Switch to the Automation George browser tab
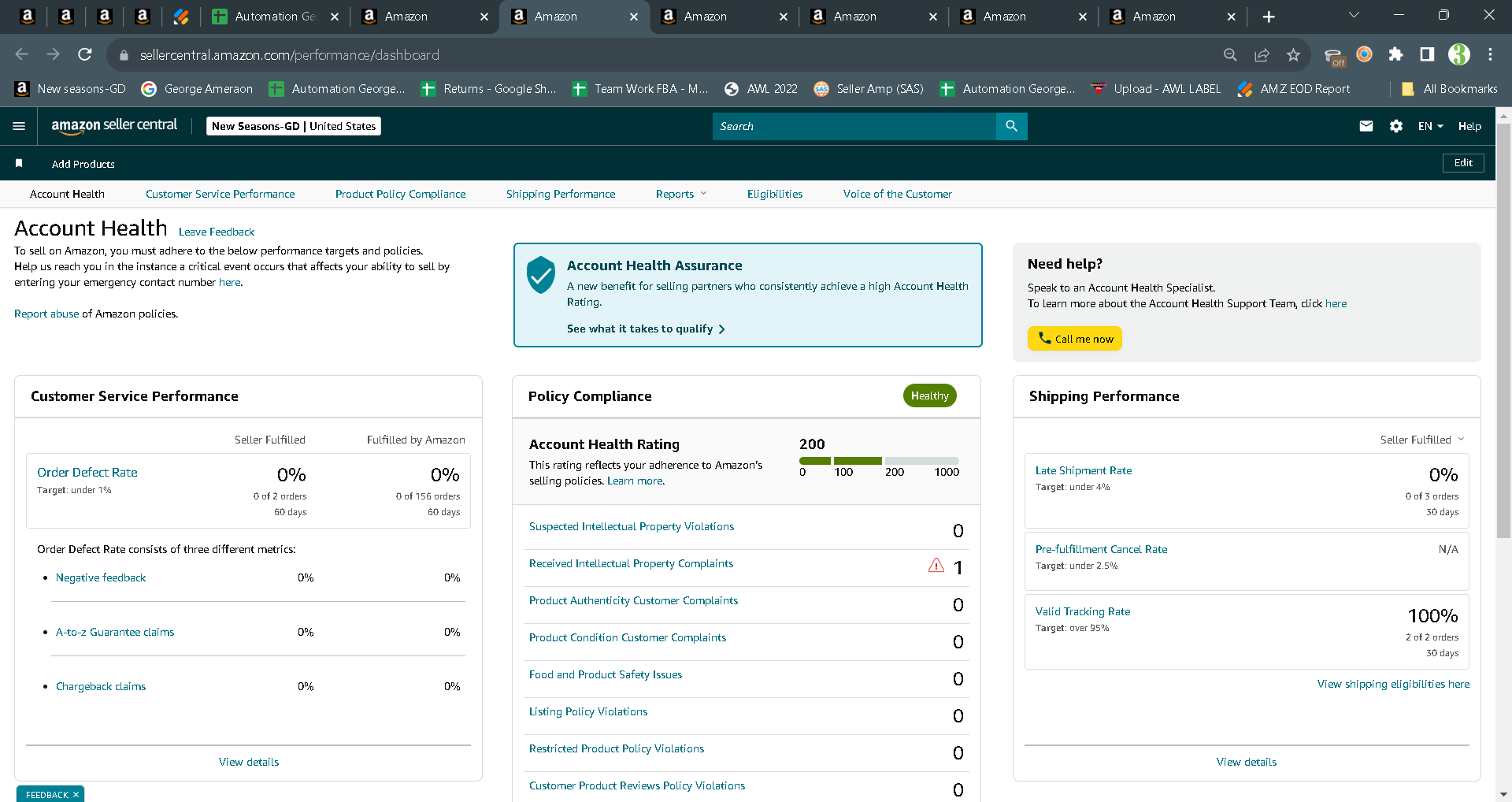 (x=276, y=17)
